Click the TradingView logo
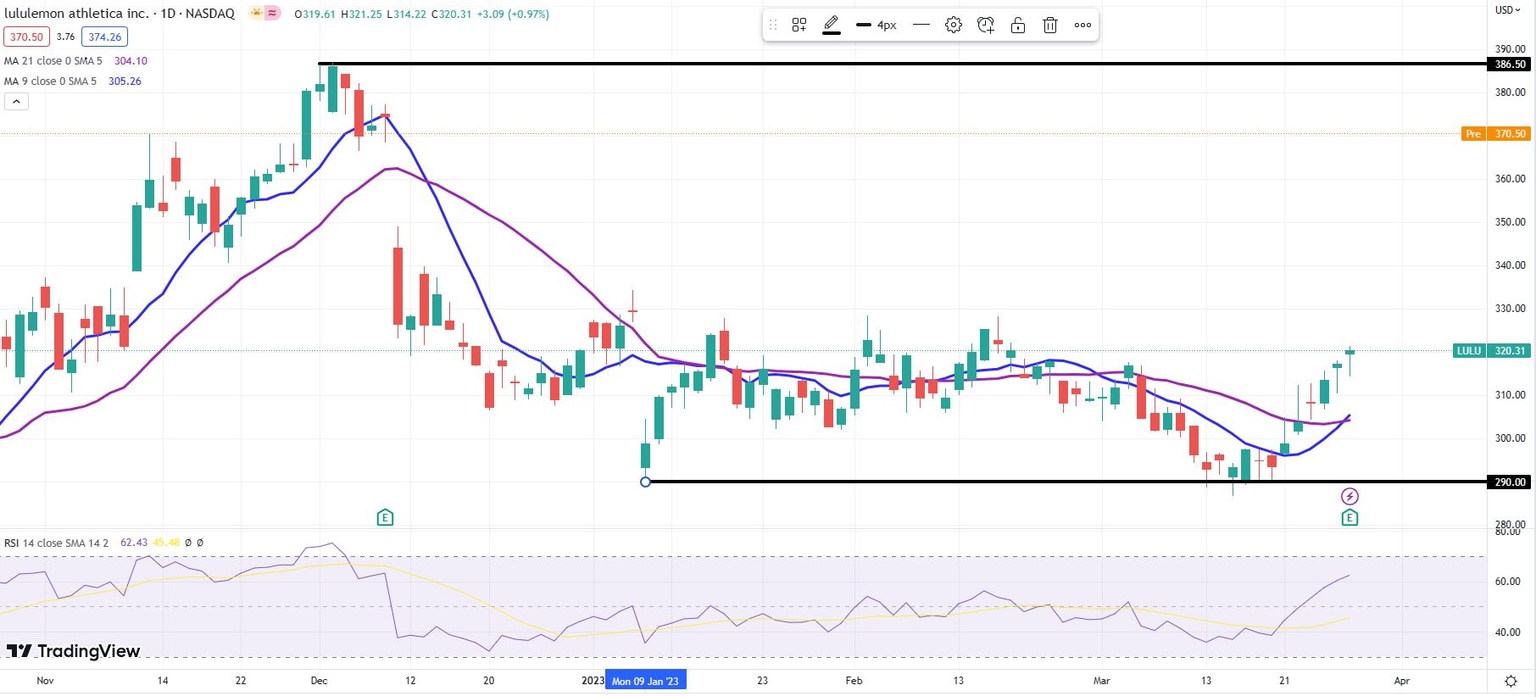This screenshot has width=1536, height=697. (x=74, y=651)
